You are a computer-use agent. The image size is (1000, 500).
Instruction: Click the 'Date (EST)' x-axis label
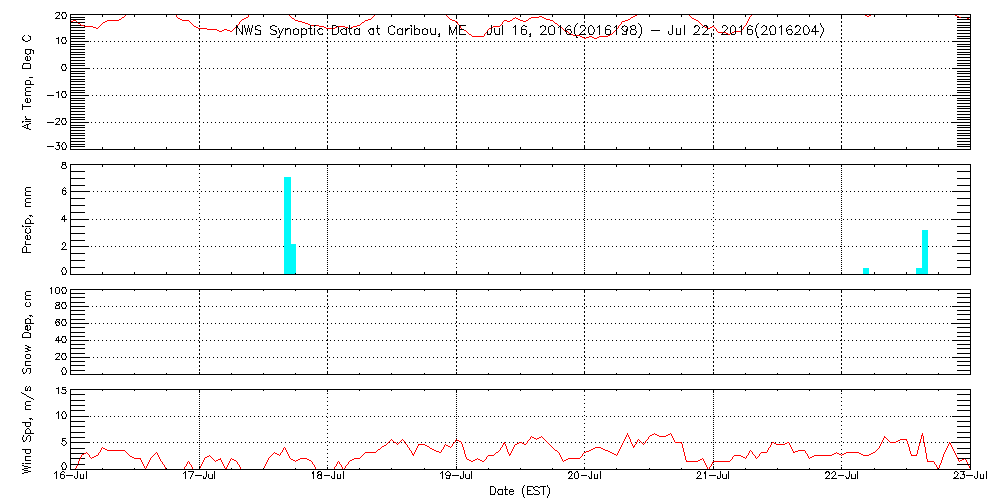(x=519, y=491)
